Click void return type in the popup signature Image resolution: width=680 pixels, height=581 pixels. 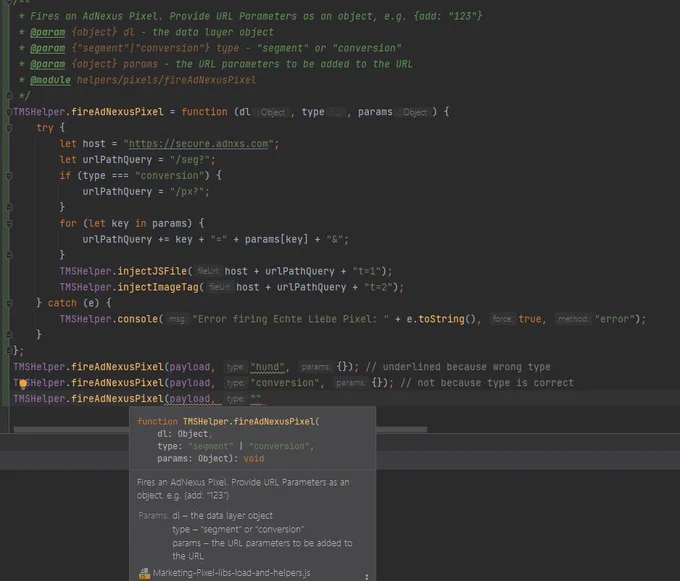tap(254, 459)
